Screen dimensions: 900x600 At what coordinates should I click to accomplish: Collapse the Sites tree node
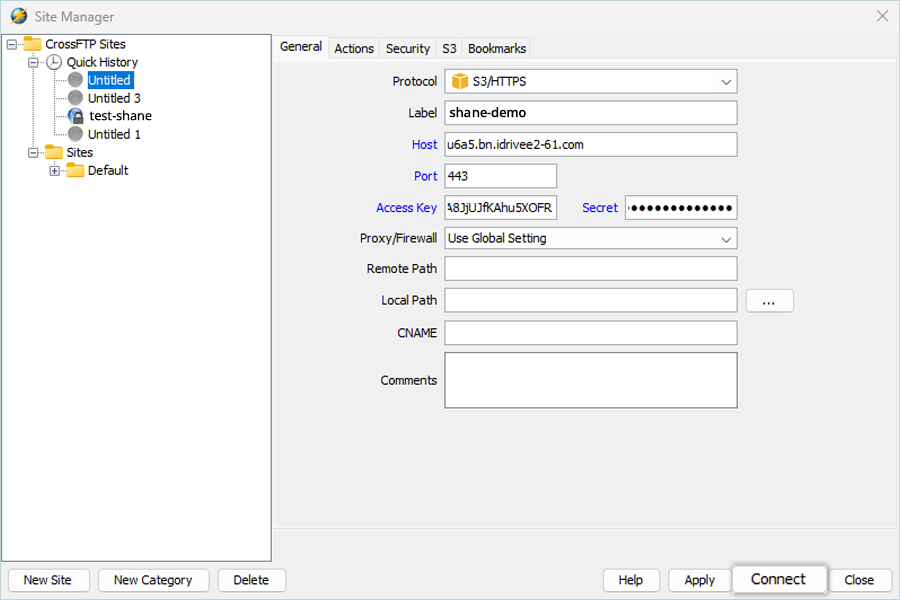coord(33,152)
